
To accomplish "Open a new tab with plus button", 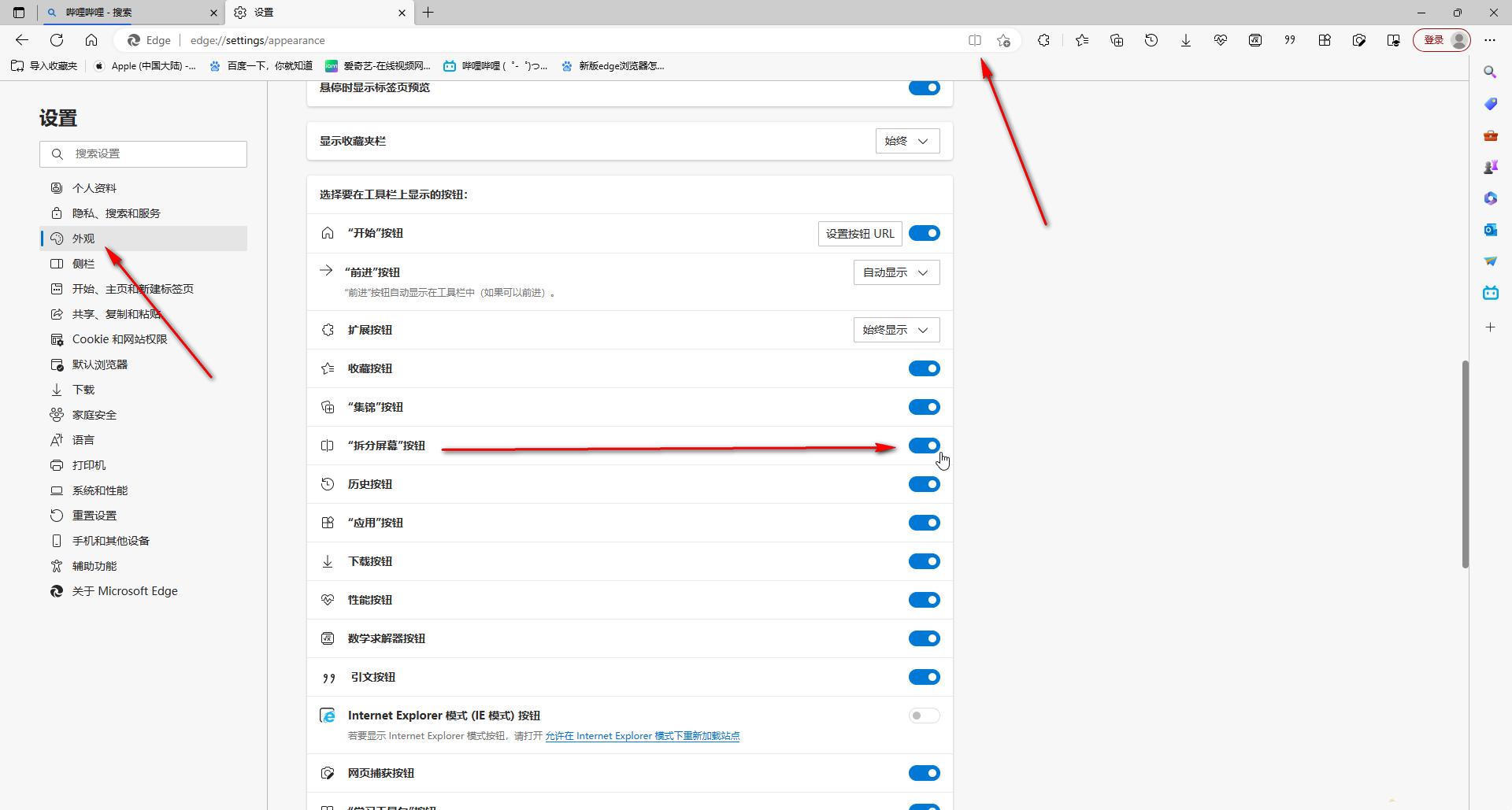I will click(x=428, y=13).
